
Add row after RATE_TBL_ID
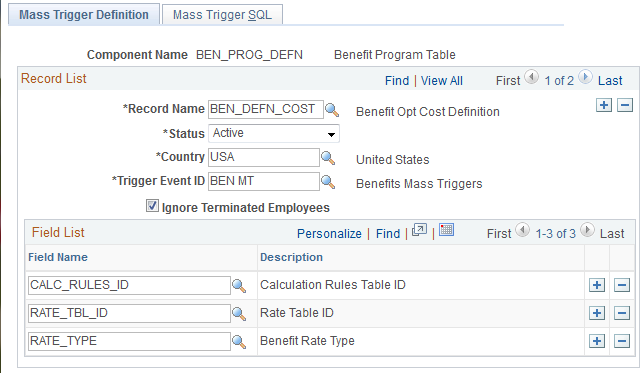coord(597,313)
